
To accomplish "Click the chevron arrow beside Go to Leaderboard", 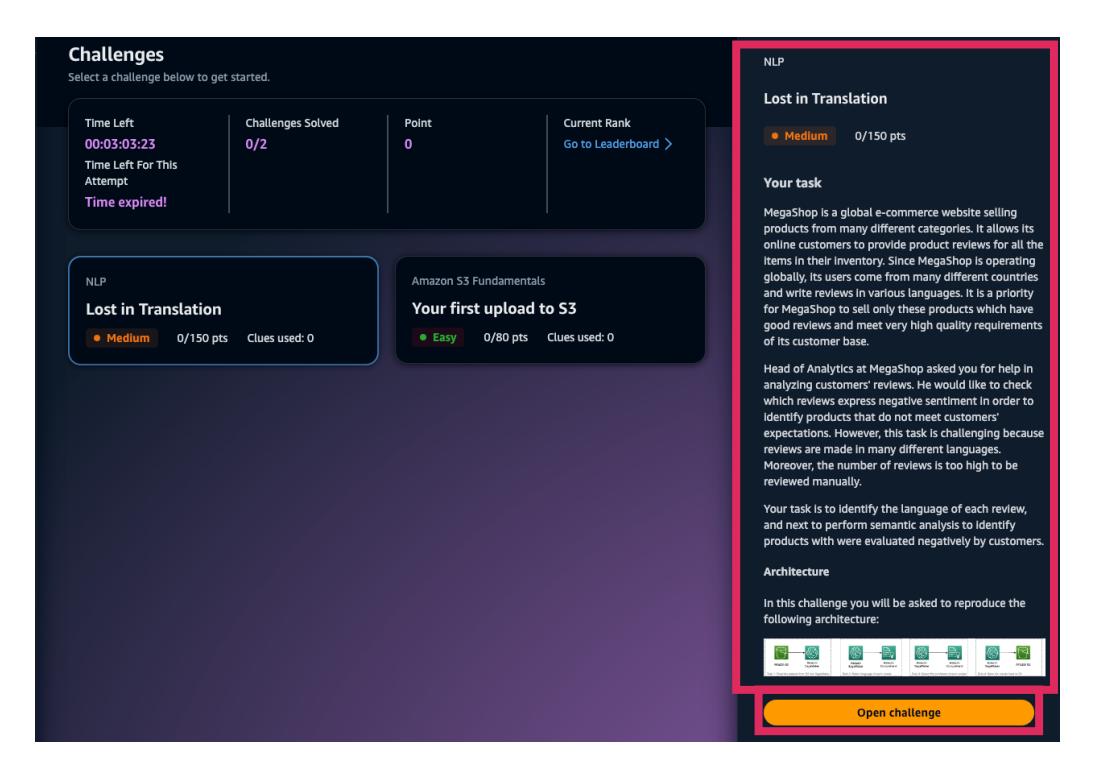I will [x=668, y=144].
